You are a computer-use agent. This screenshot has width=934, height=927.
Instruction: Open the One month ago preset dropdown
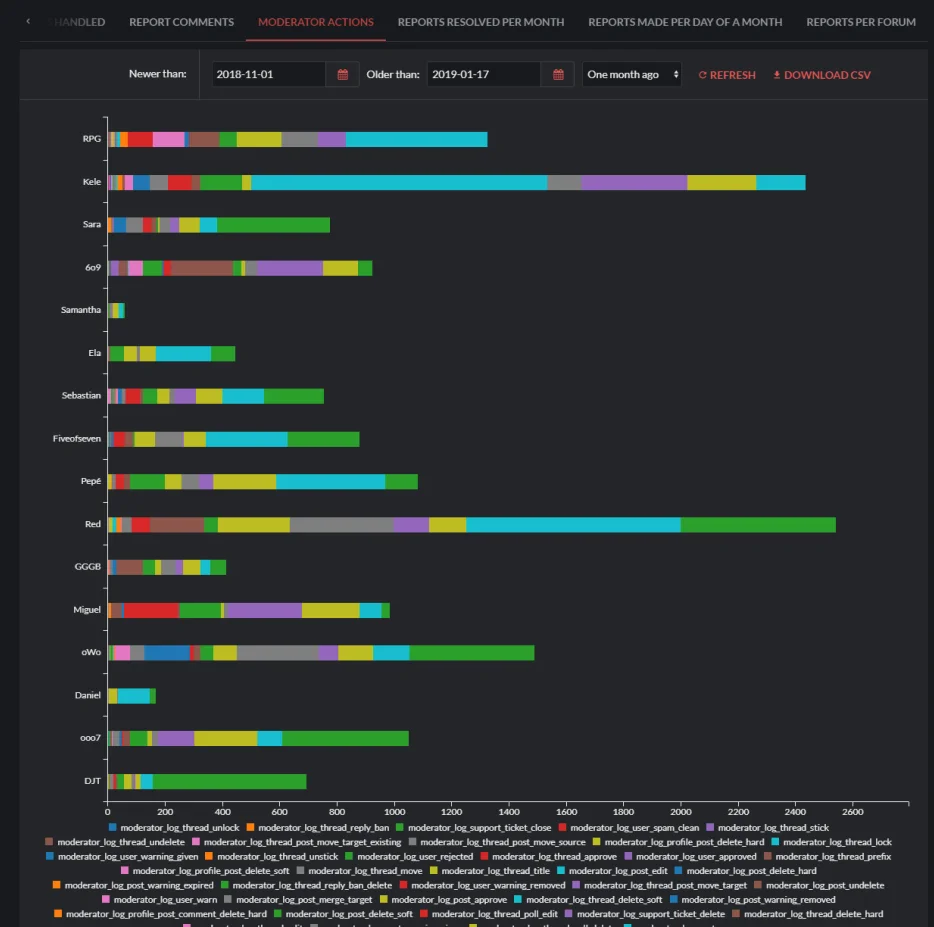pyautogui.click(x=632, y=75)
